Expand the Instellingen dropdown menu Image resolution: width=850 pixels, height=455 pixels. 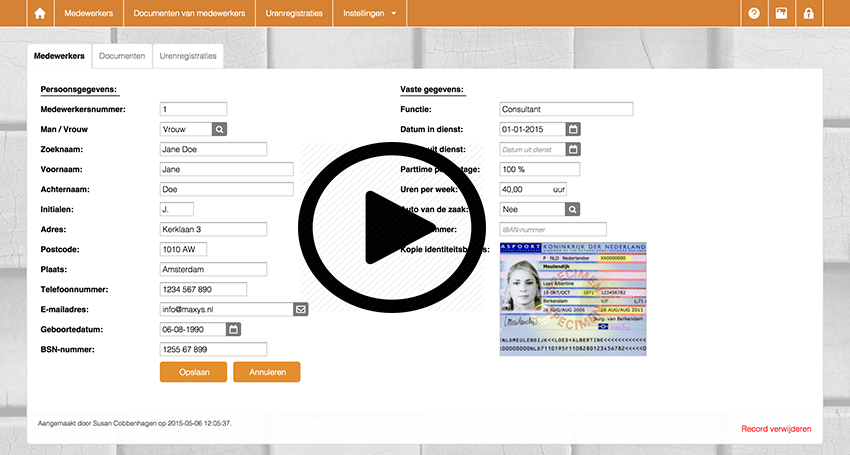[x=370, y=13]
